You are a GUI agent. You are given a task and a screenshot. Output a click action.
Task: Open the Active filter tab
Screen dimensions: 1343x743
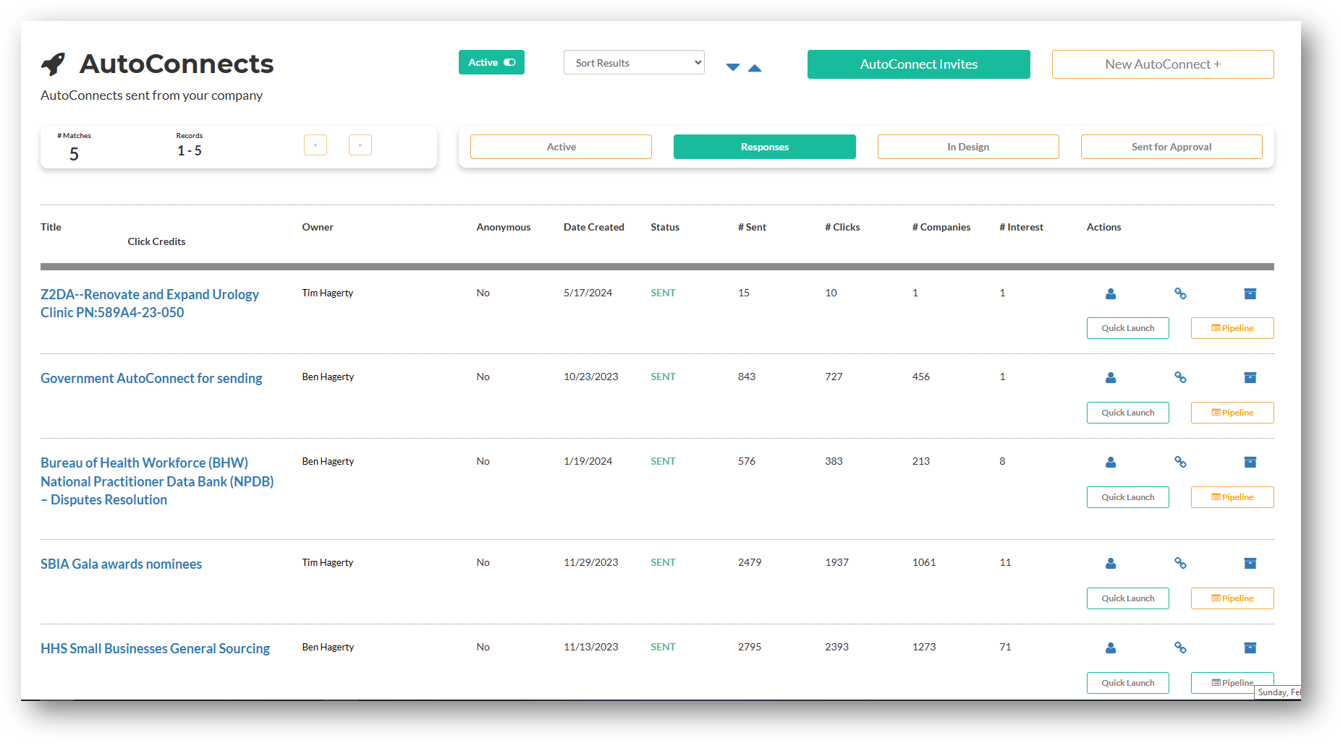click(561, 147)
